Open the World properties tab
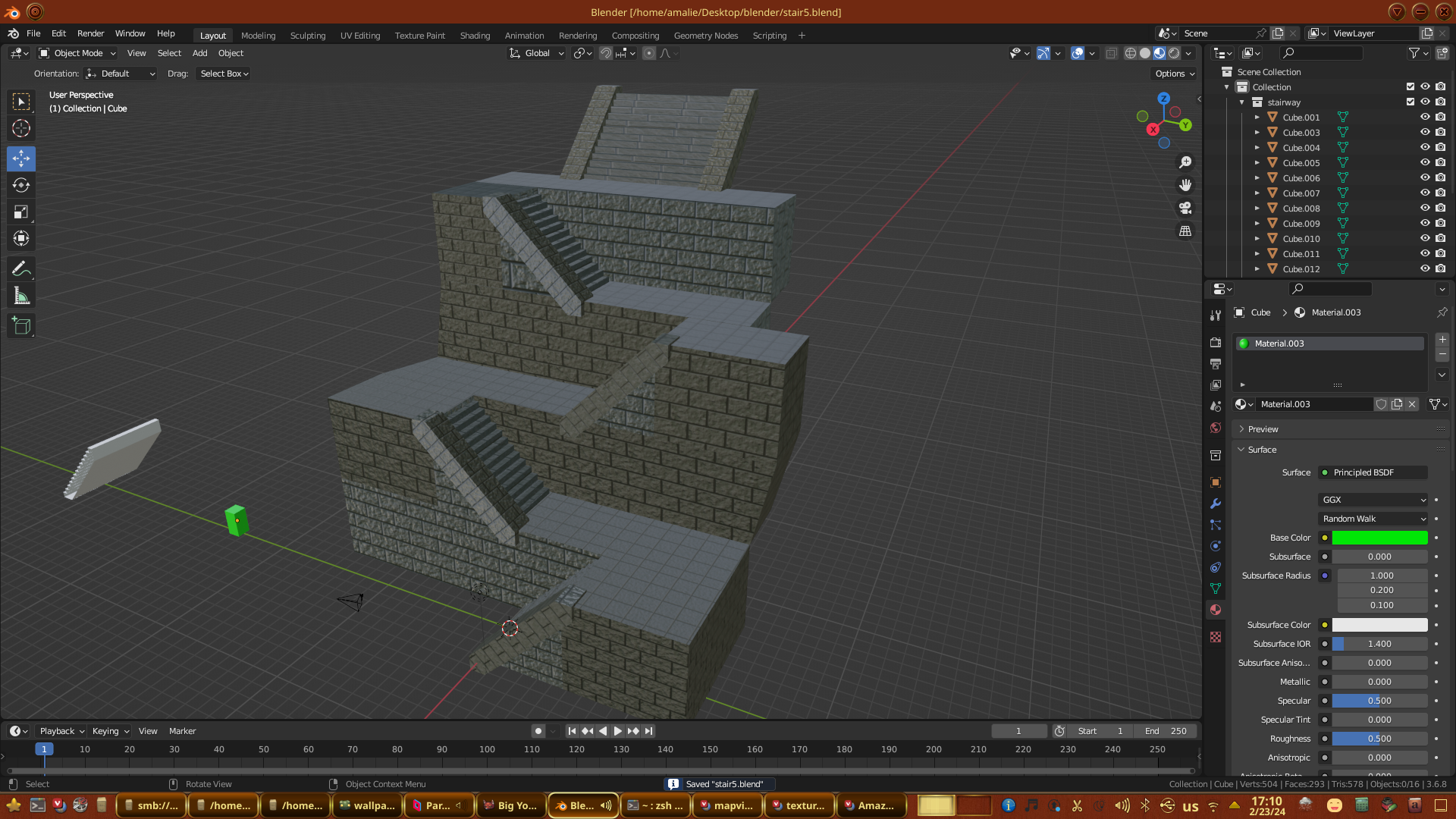1456x819 pixels. (1216, 428)
